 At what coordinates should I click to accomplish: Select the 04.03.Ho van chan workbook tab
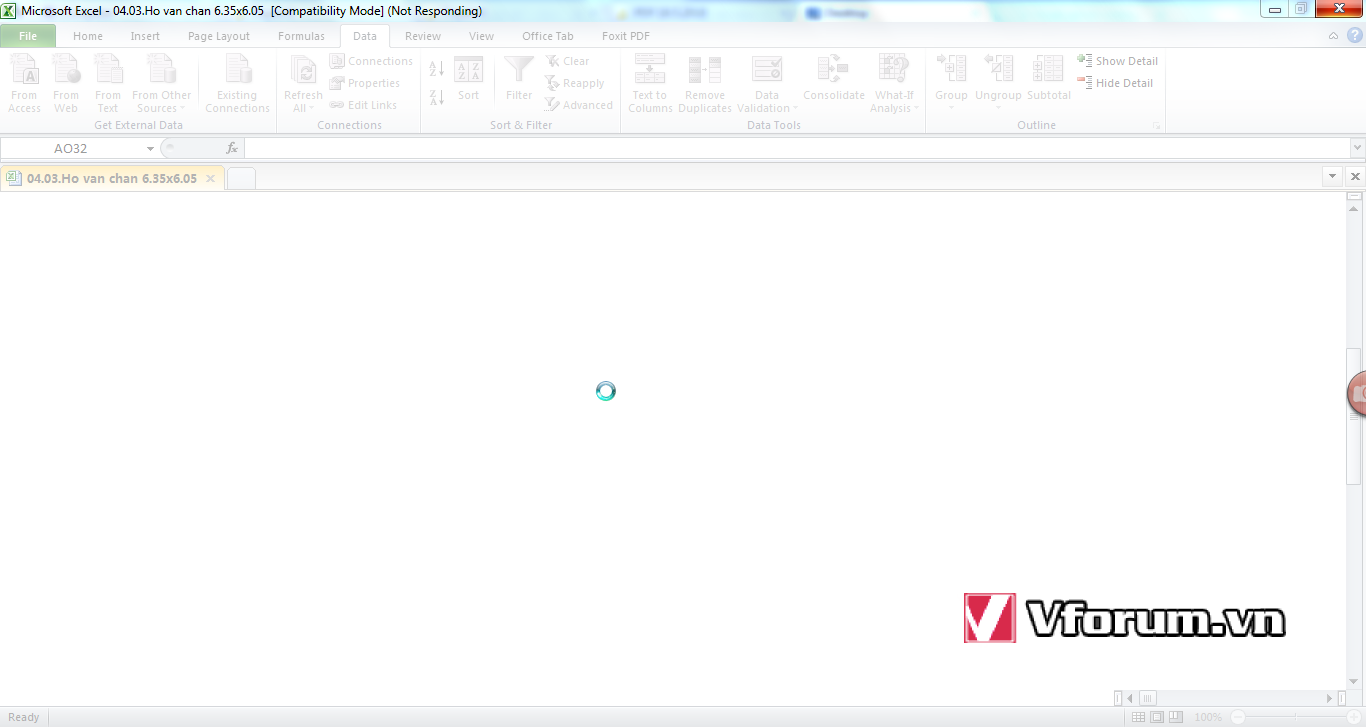pos(112,178)
